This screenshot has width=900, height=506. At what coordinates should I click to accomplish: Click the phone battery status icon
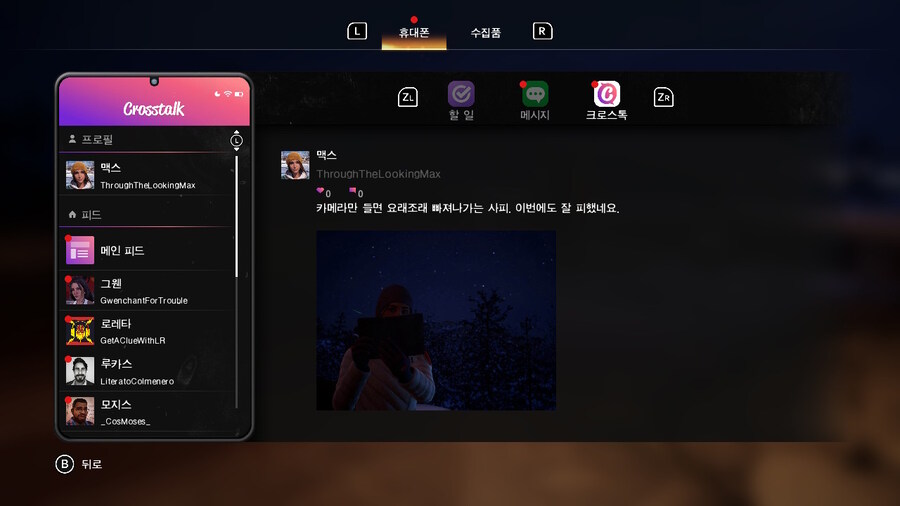click(x=239, y=94)
